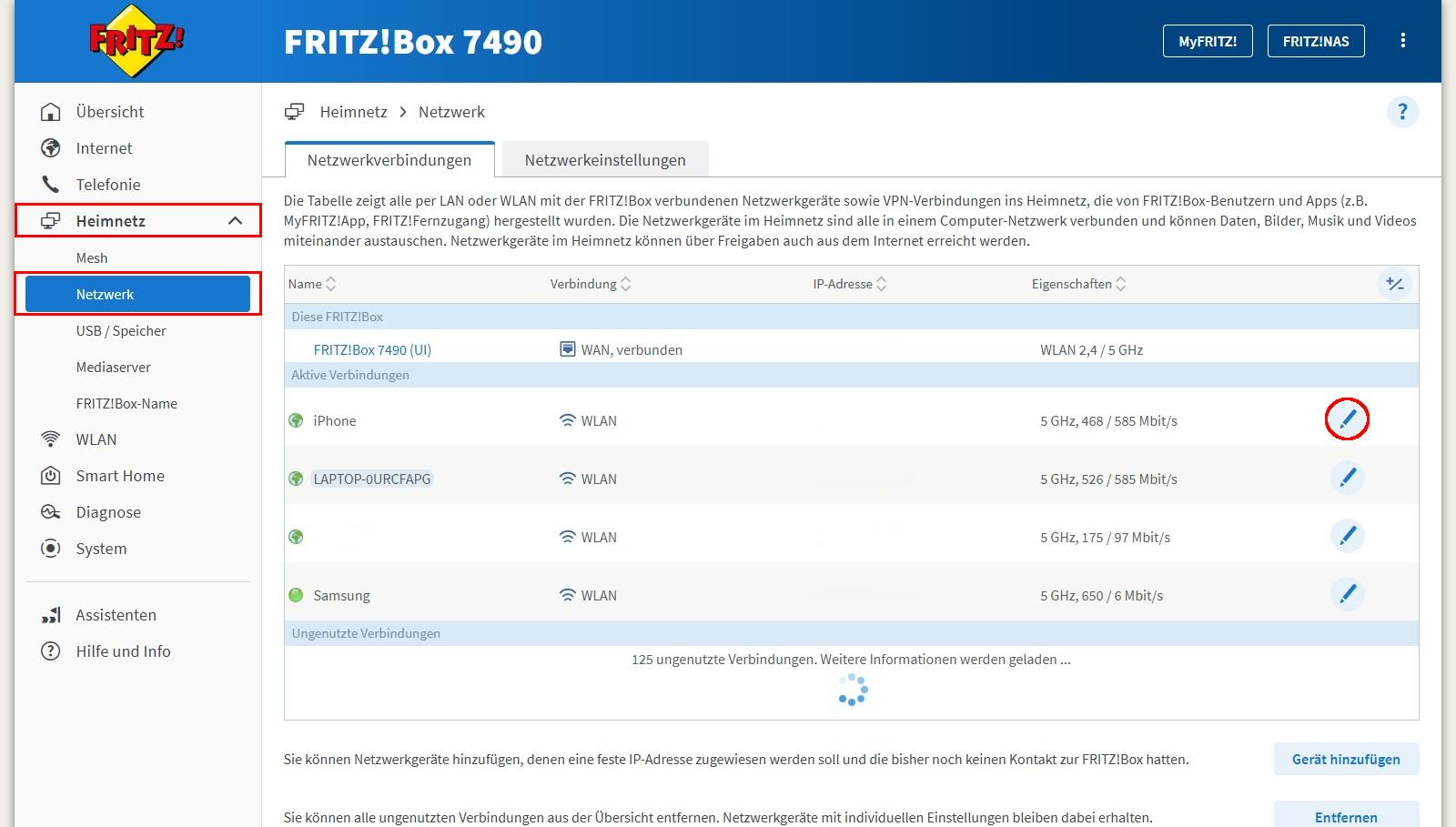Click the Samsung device name
This screenshot has width=1456, height=827.
coord(341,596)
